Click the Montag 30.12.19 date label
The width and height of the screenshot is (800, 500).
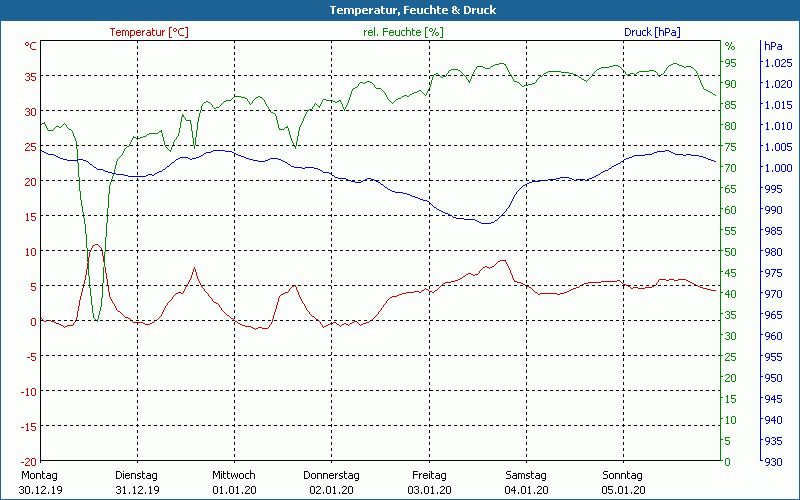point(38,482)
